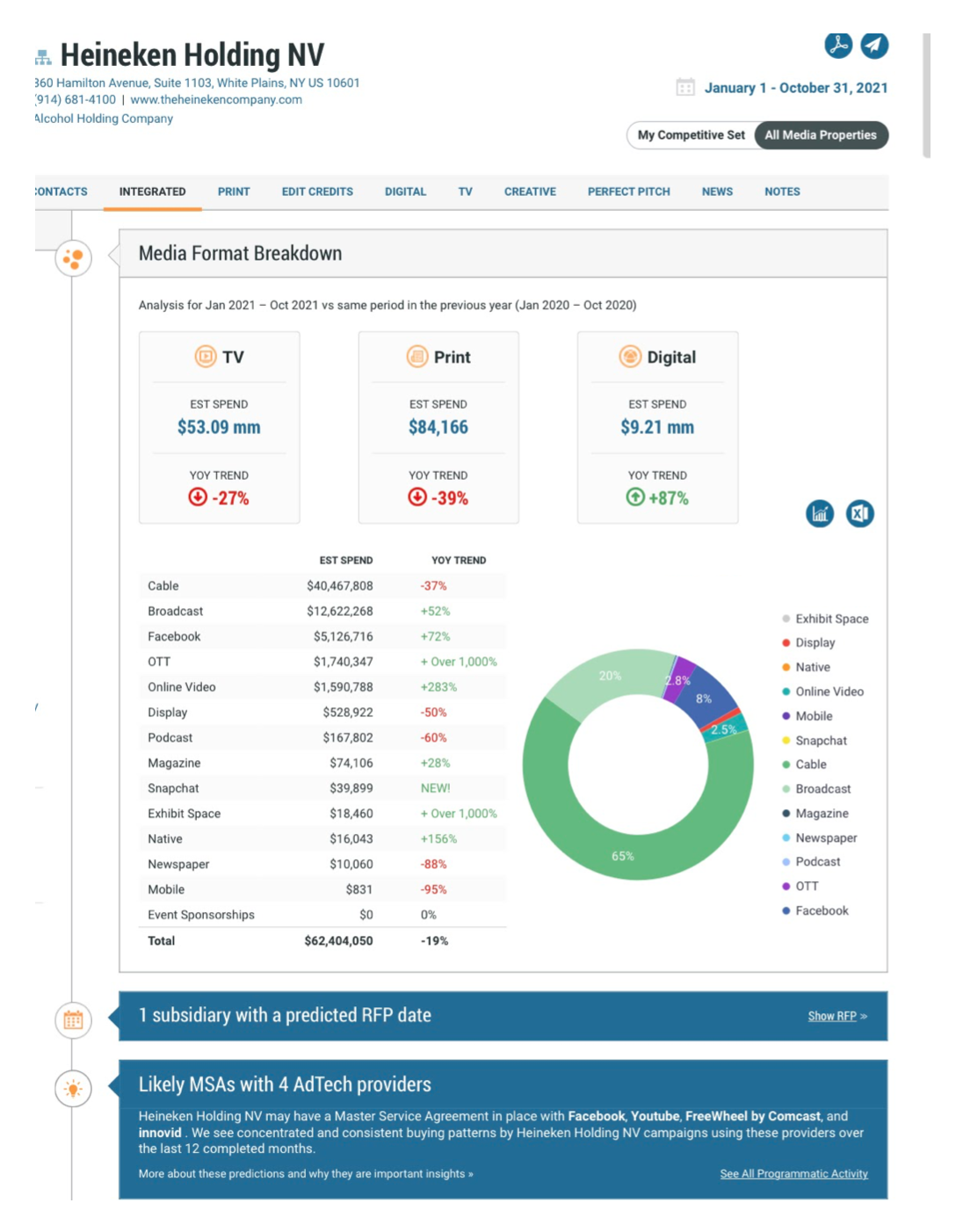Click the 20% broadcast donut segment
956x1232 pixels.
610,676
